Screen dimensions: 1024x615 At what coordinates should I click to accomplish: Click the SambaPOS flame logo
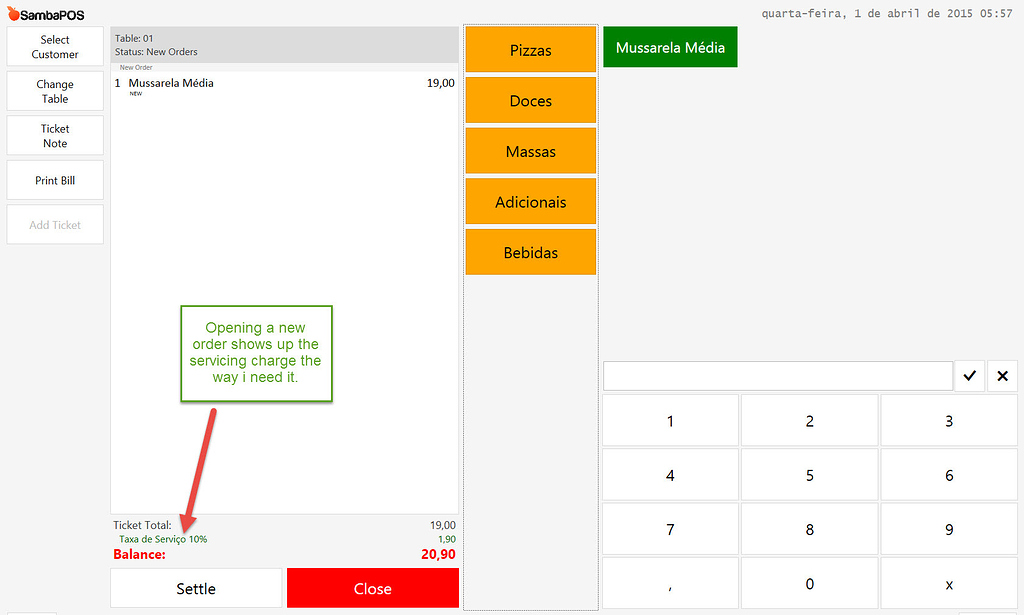click(x=11, y=14)
